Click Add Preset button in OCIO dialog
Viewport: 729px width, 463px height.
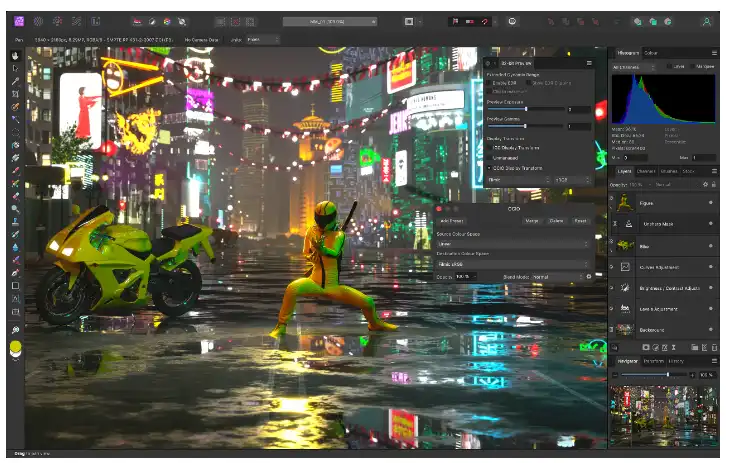pyautogui.click(x=452, y=221)
